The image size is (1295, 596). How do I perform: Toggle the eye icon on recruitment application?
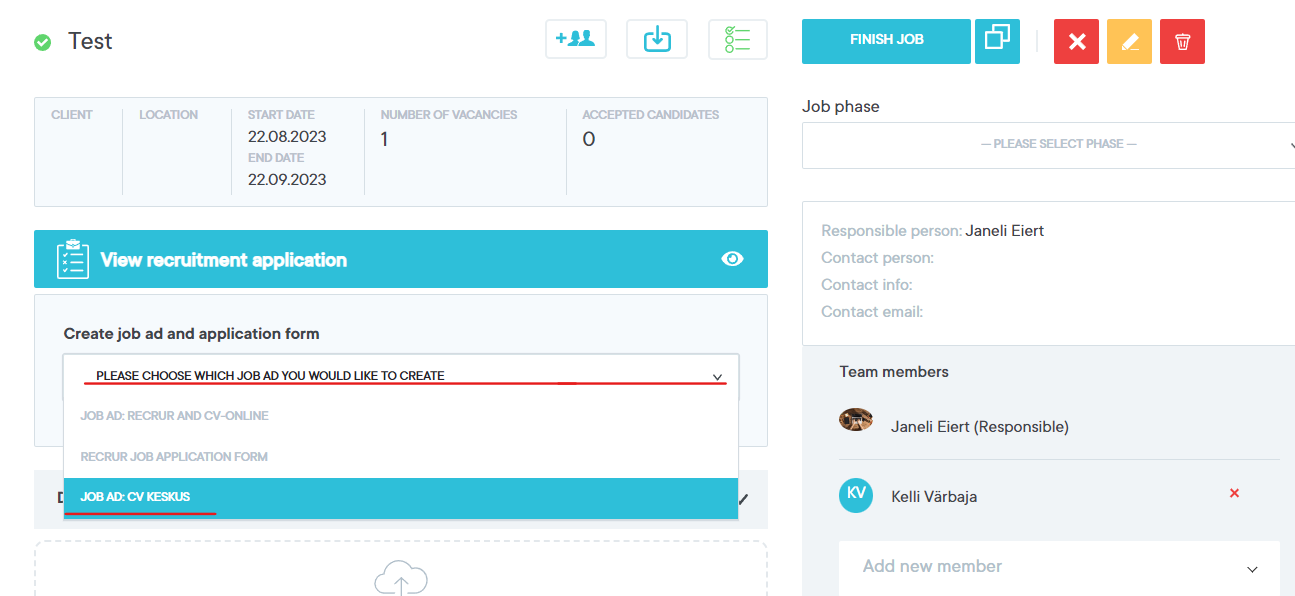click(732, 260)
